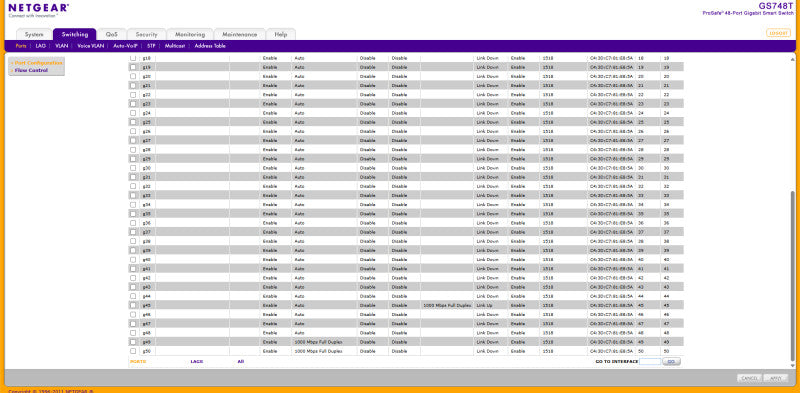This screenshot has width=800, height=393.
Task: Check the box for port g19
Action: click(x=133, y=67)
